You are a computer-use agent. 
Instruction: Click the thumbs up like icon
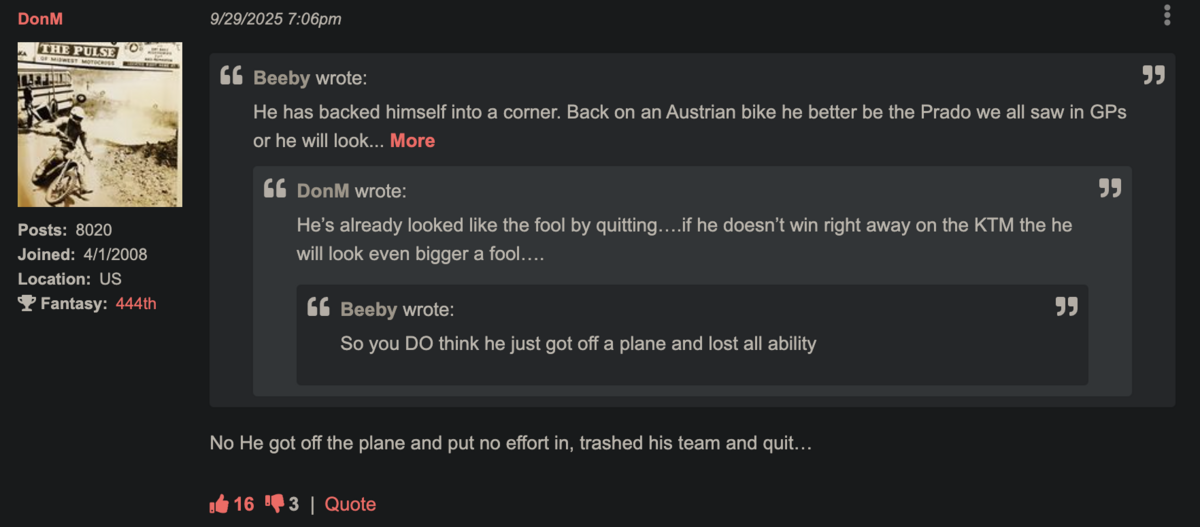[x=219, y=504]
